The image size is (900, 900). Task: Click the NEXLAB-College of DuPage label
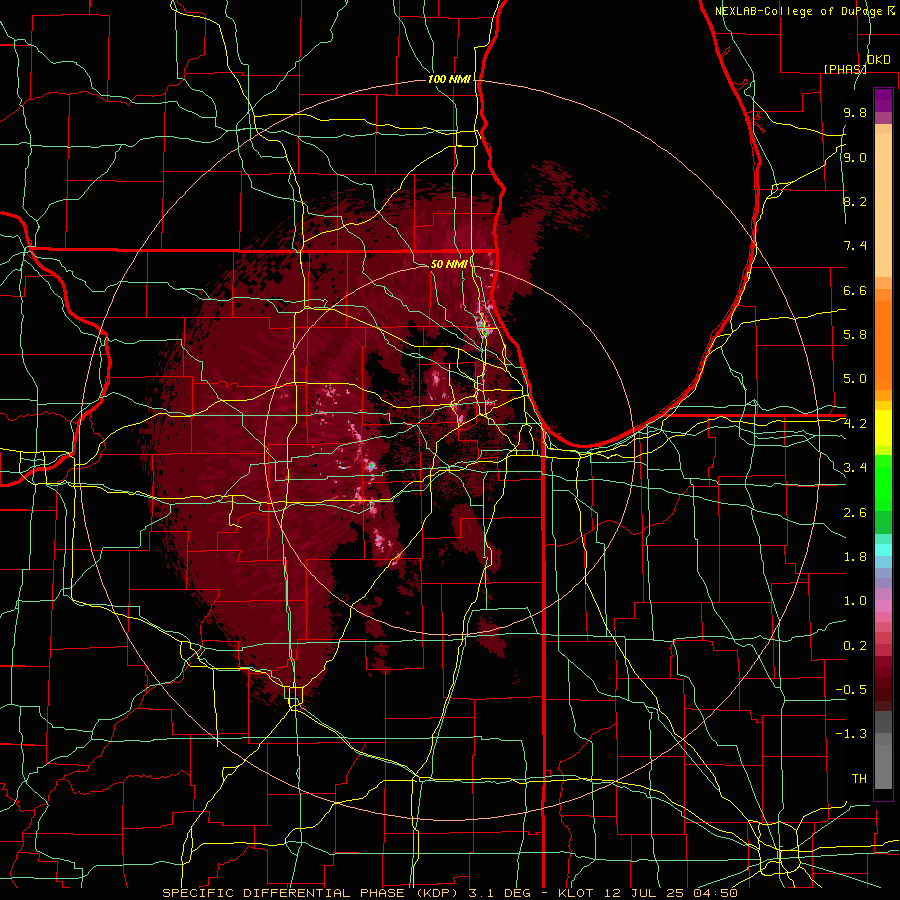[799, 11]
